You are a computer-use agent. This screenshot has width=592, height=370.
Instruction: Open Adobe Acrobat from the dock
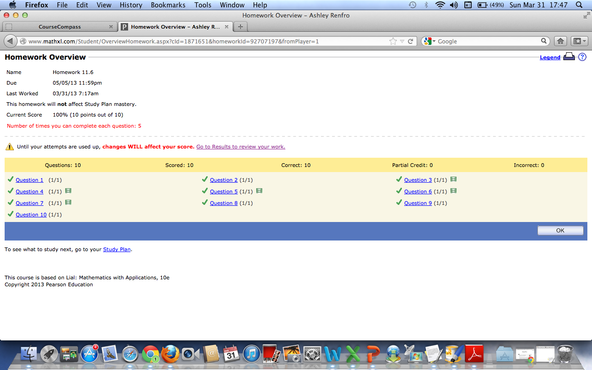474,354
